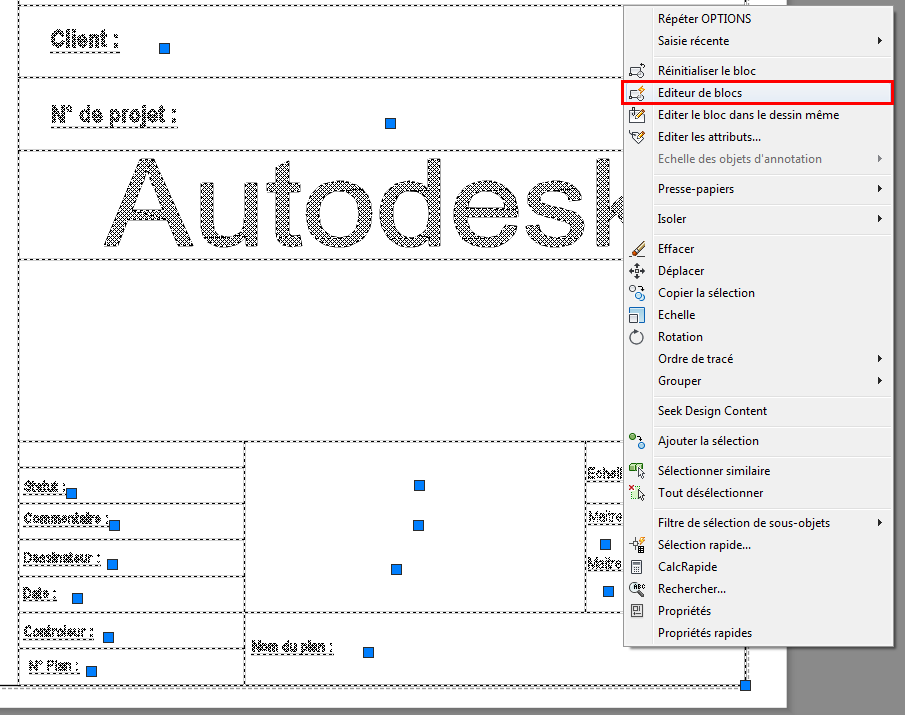This screenshot has width=905, height=715.
Task: Click the blue grip after N° de projet :
Action: click(x=391, y=123)
